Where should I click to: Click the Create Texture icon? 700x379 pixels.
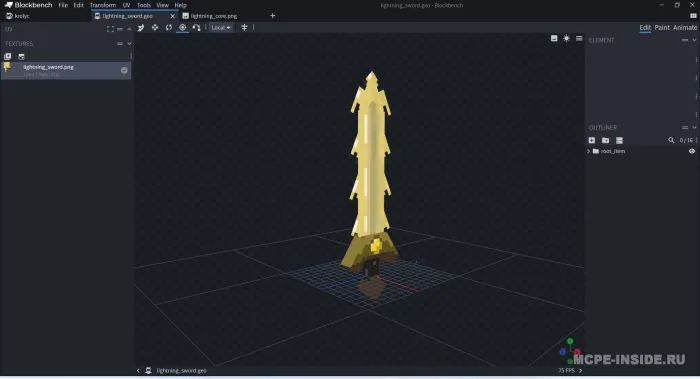[x=21, y=56]
